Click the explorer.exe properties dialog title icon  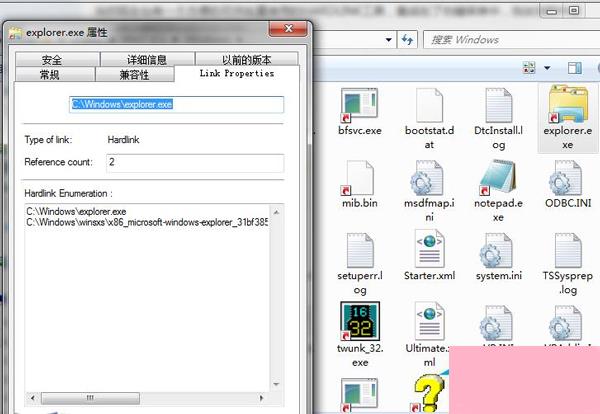(x=15, y=33)
